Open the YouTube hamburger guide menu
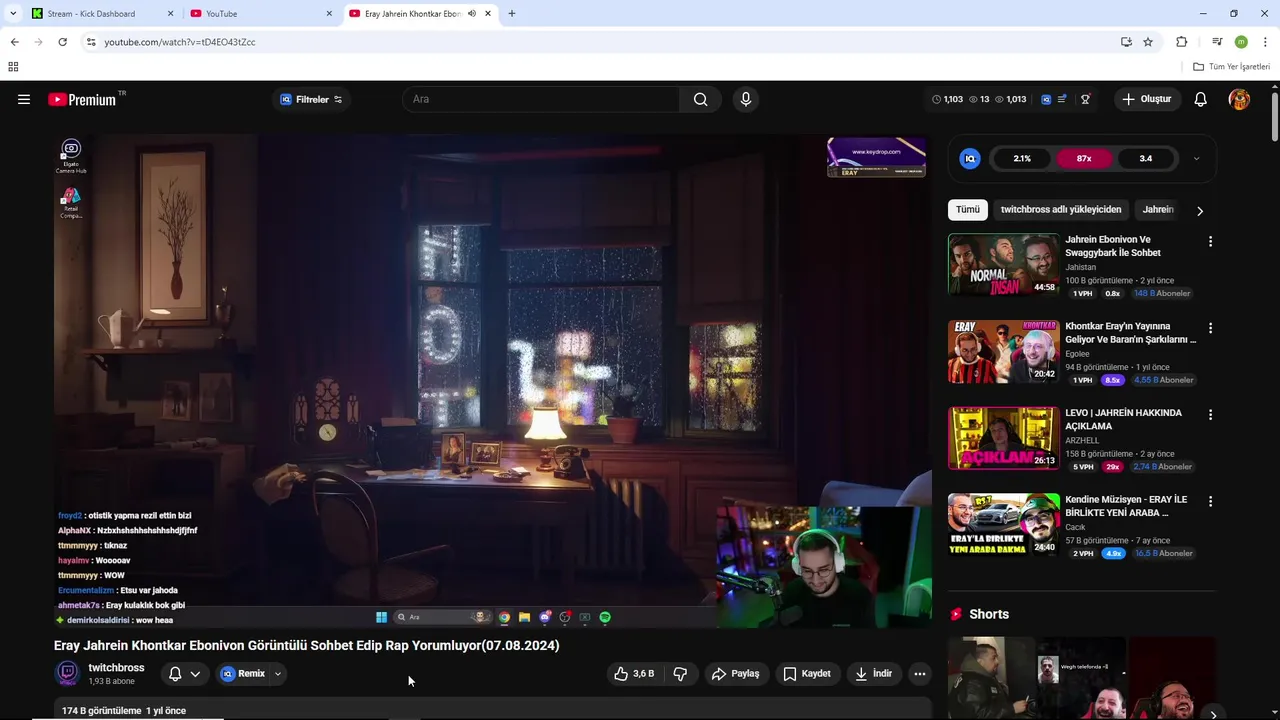1280x720 pixels. (24, 99)
